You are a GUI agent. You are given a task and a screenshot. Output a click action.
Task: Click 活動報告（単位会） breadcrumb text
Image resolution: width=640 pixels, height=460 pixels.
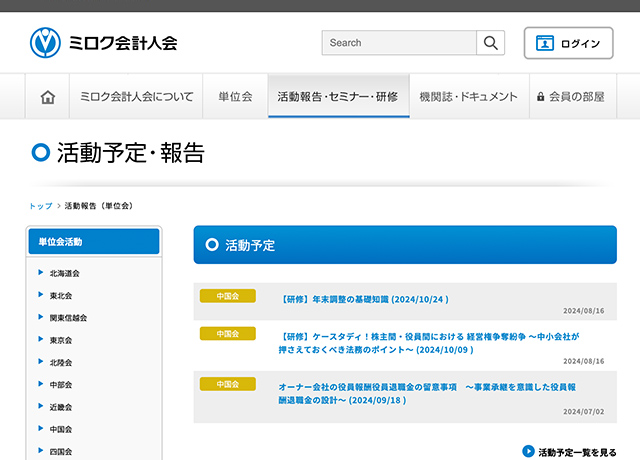pos(99,206)
